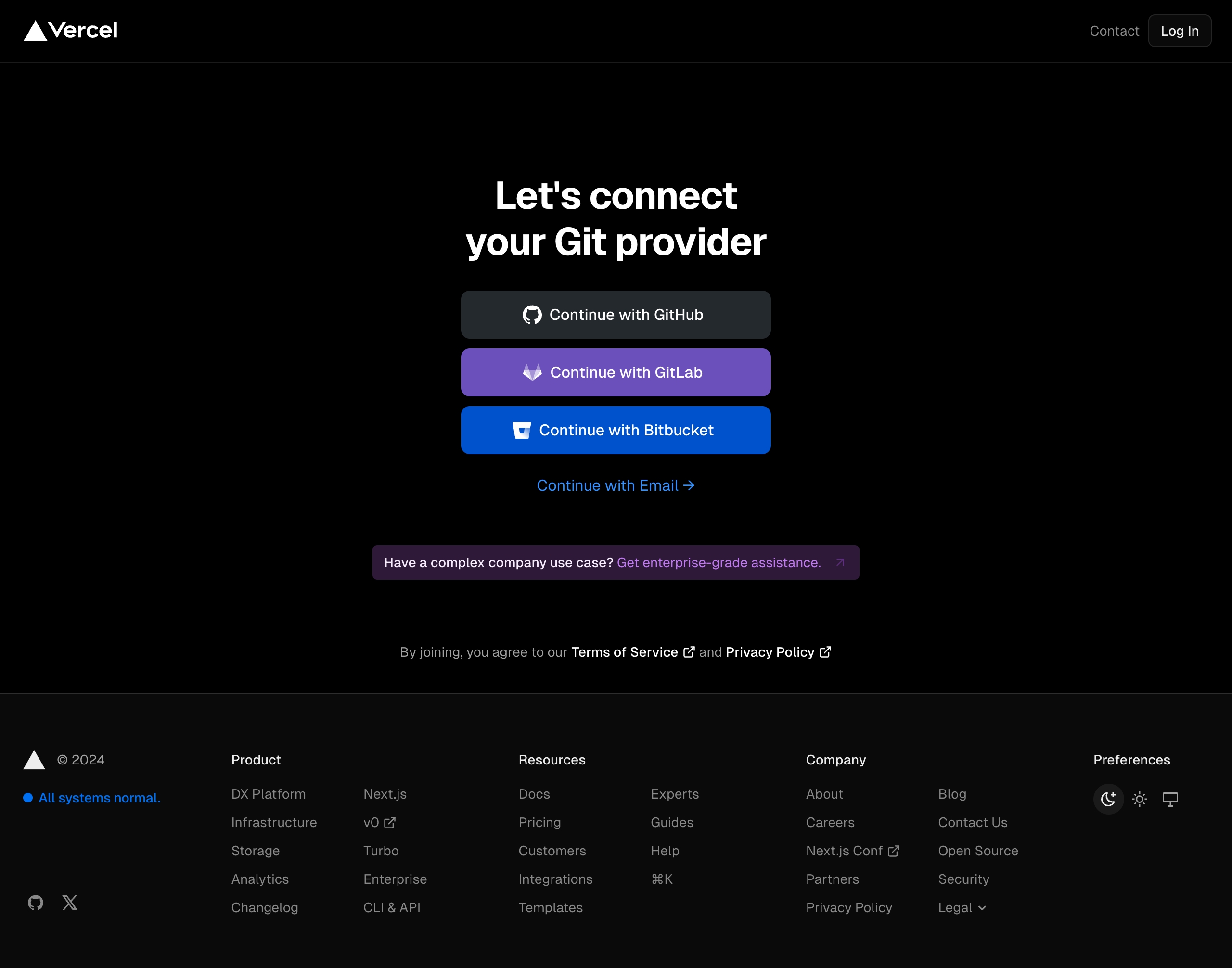Open the X social icon in the footer
Screen dimensions: 1232x968
point(70,902)
